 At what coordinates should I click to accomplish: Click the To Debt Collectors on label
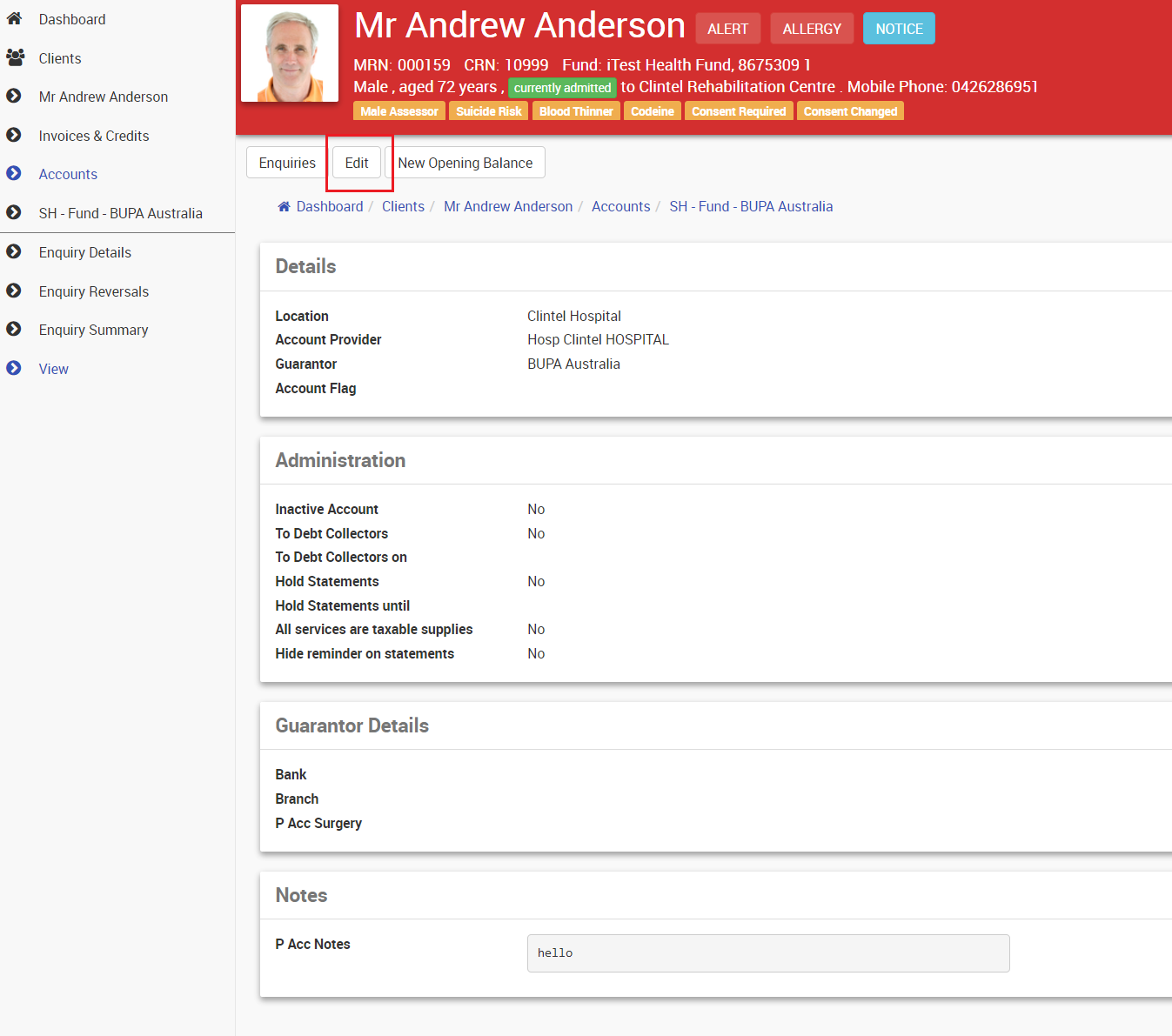[x=341, y=557]
